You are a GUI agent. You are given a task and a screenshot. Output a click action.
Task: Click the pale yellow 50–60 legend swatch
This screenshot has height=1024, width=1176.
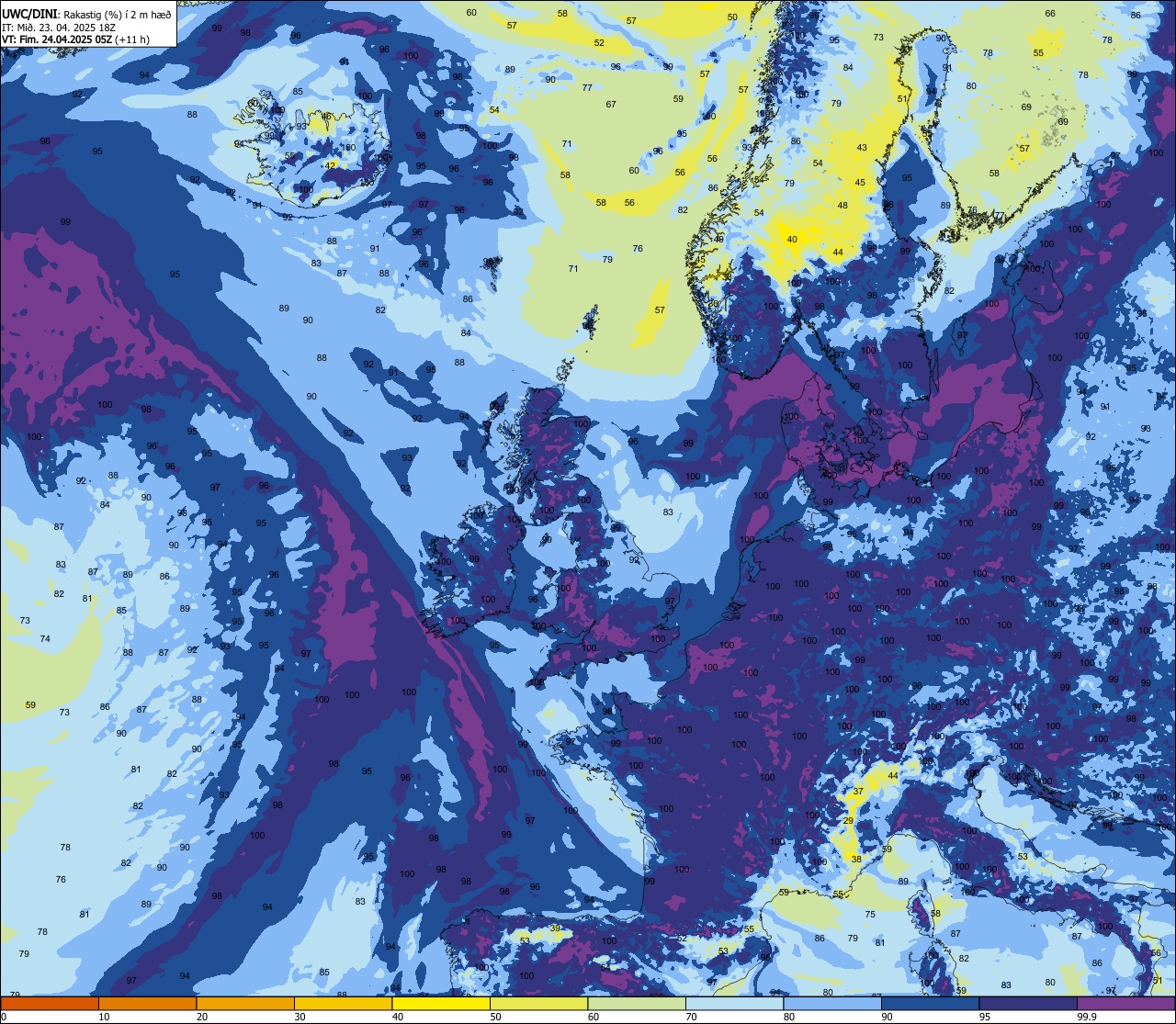(538, 1003)
